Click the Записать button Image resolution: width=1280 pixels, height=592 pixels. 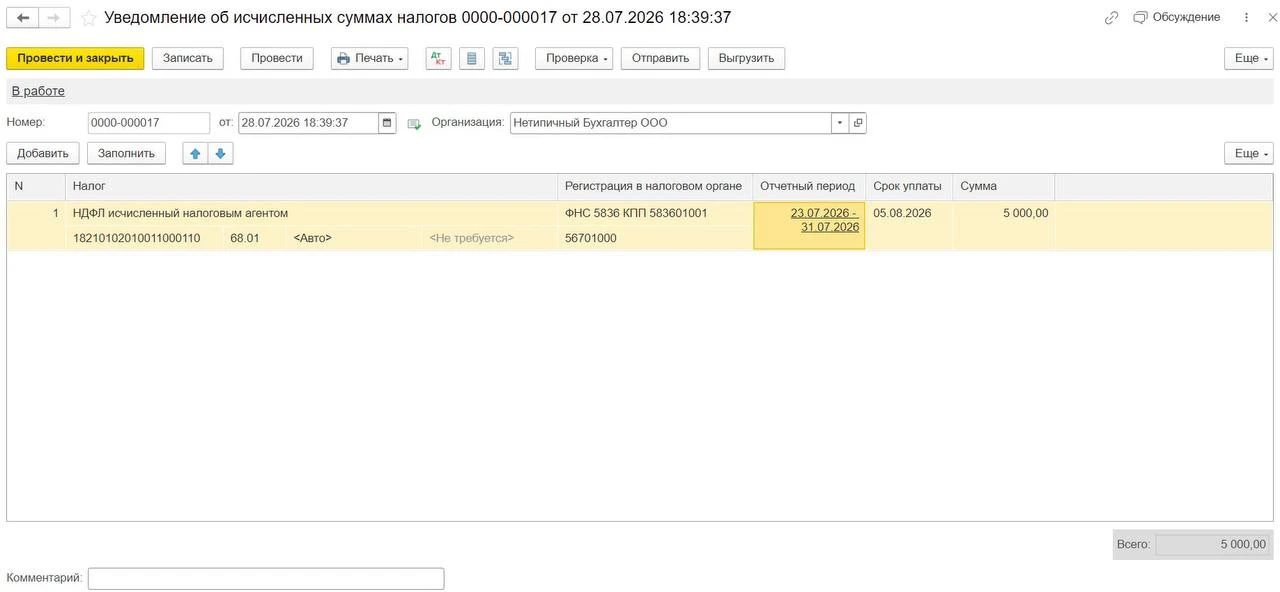pos(188,58)
